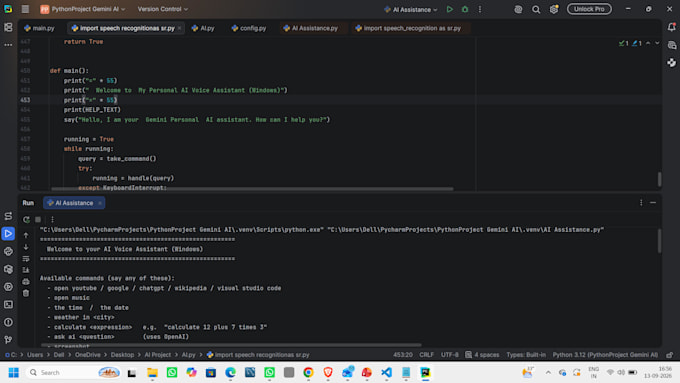The height and width of the screenshot is (383, 680).
Task: Open the Git branches tool window
Action: click(x=8, y=340)
